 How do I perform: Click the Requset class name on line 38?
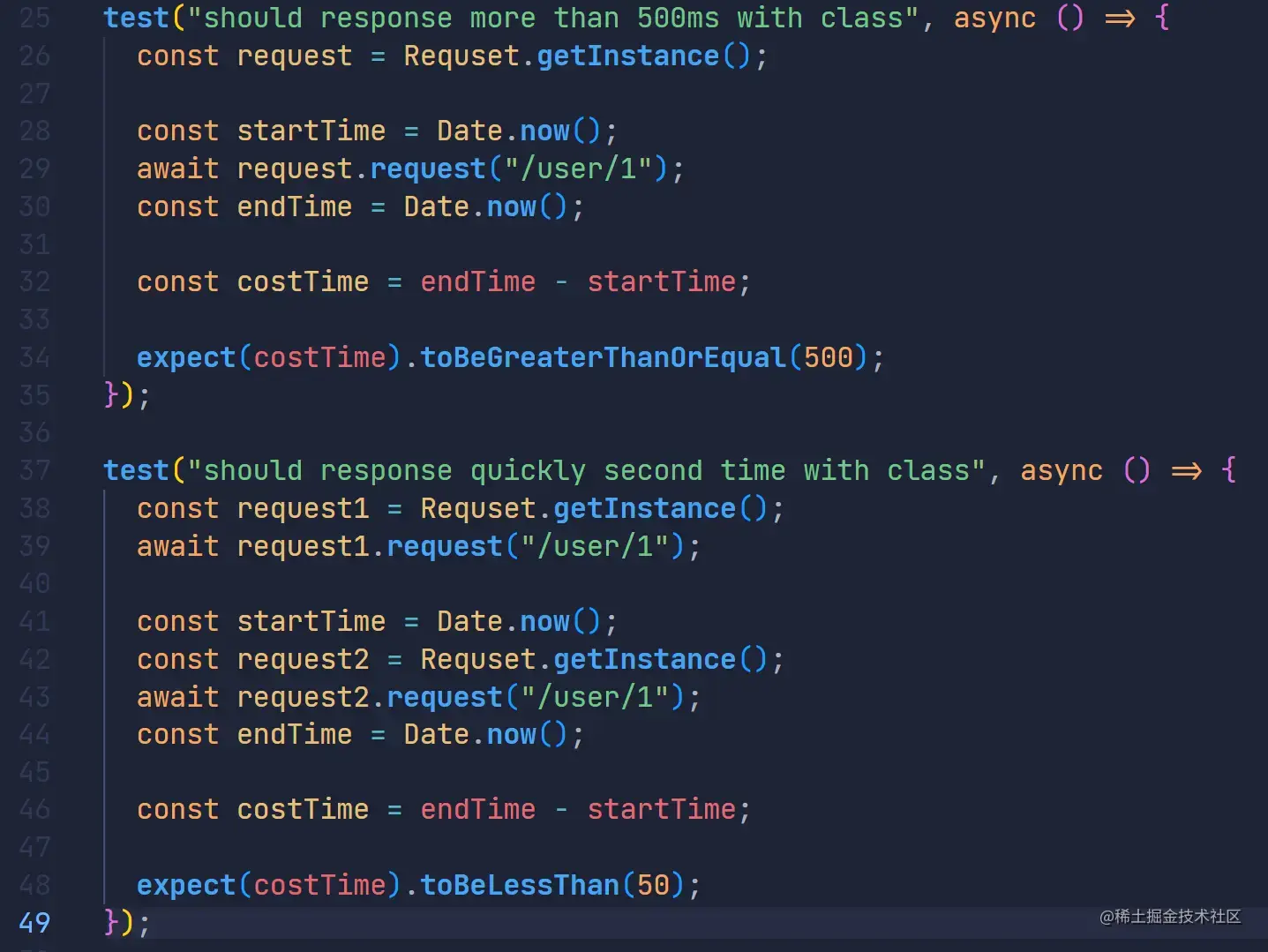(x=477, y=508)
